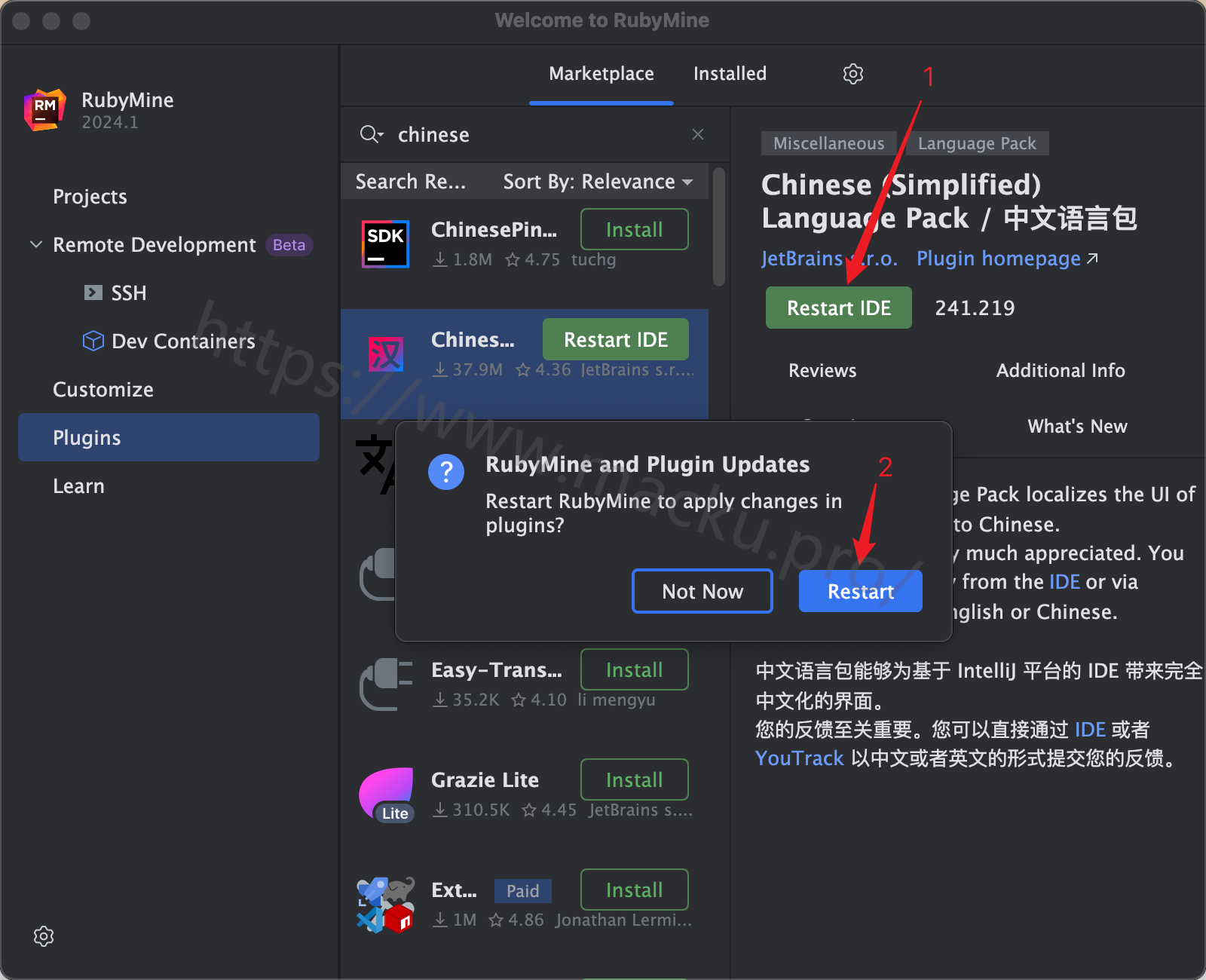Click the Easy-Trans... plugin name

point(496,670)
